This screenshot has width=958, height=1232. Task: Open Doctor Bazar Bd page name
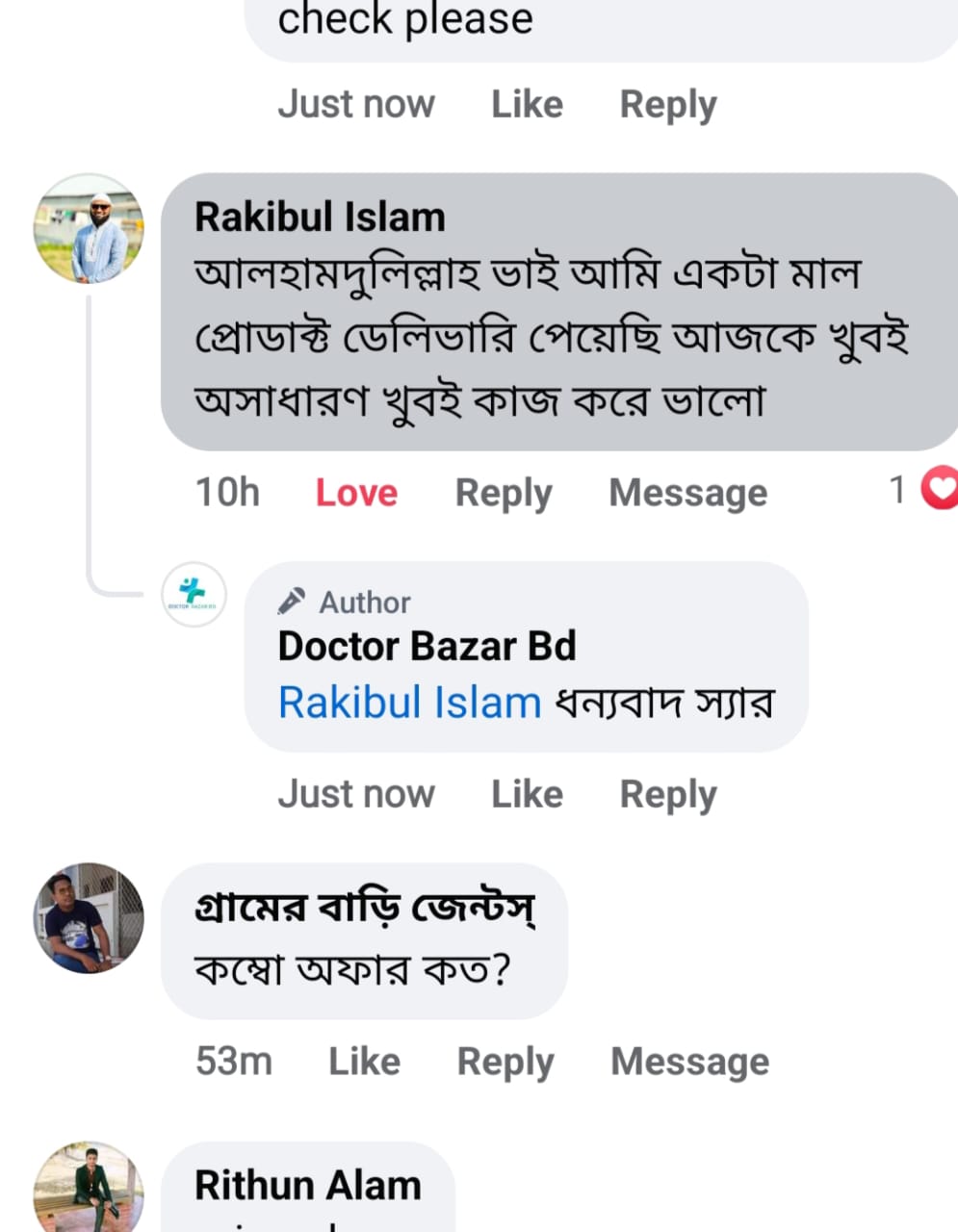[x=427, y=646]
